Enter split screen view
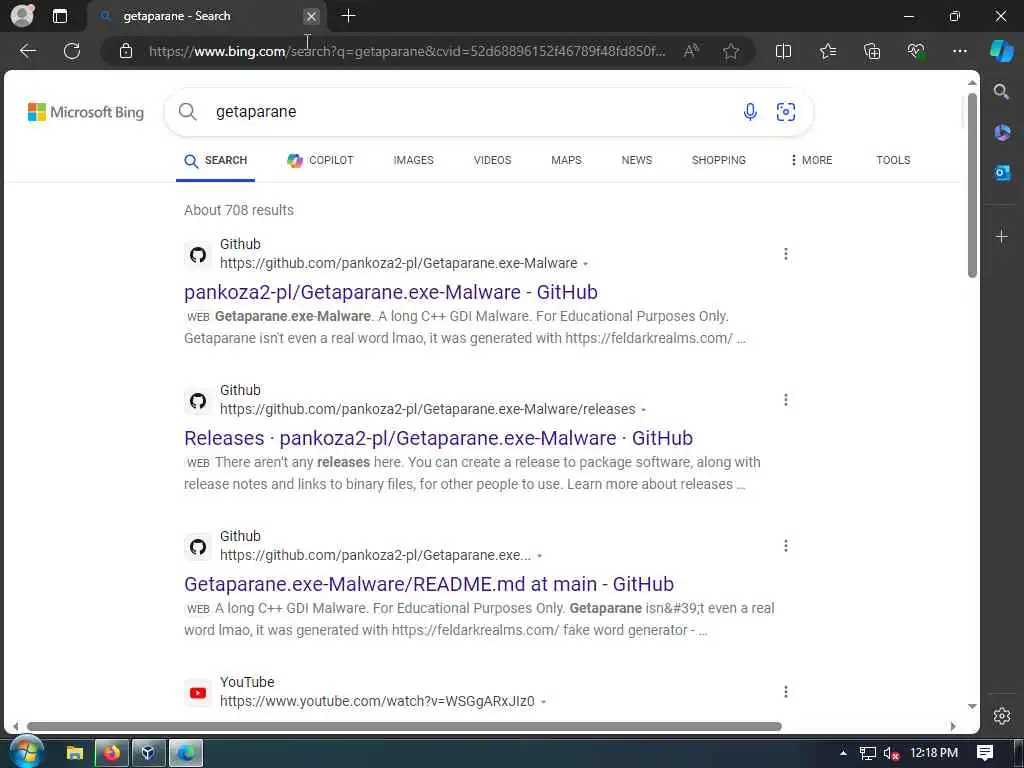1024x768 pixels. [783, 51]
